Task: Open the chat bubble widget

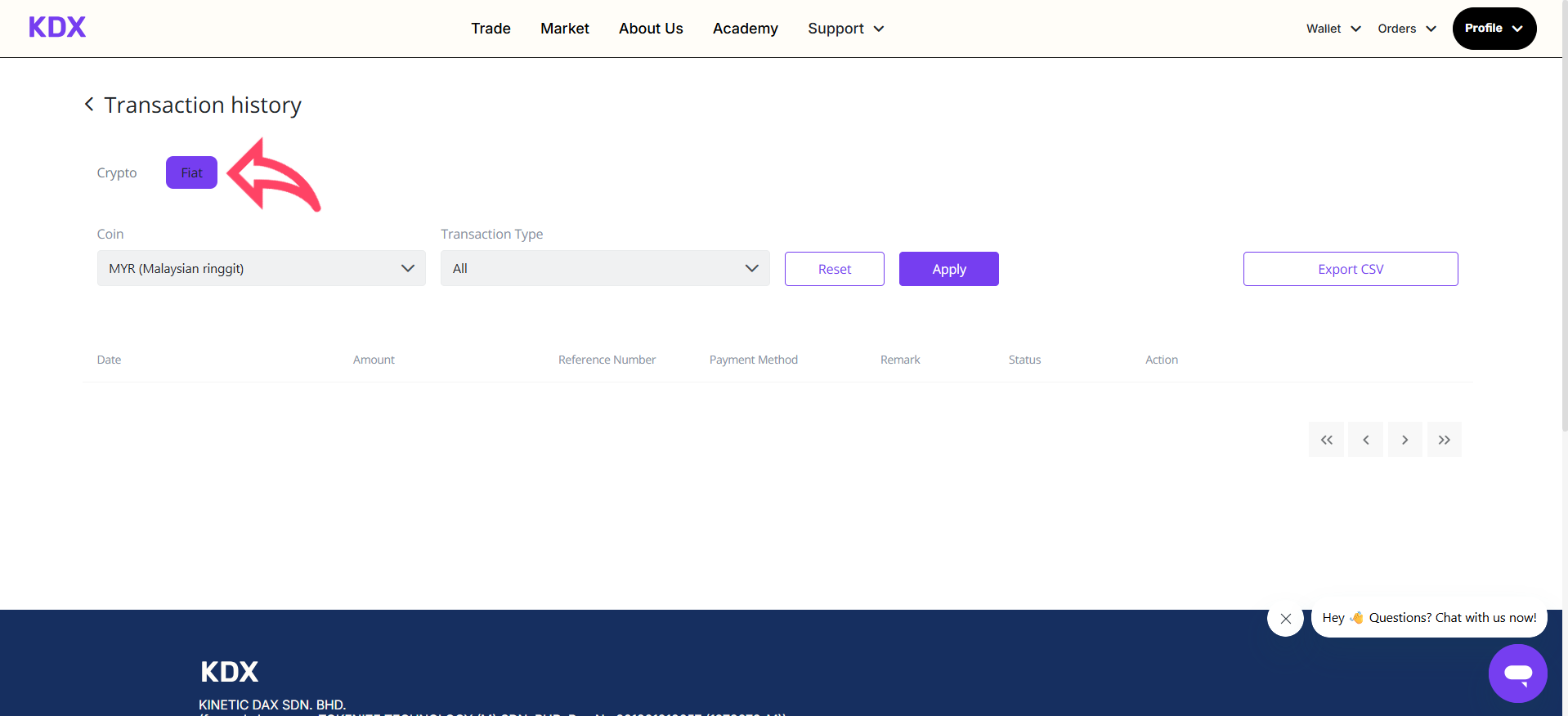Action: pyautogui.click(x=1517, y=673)
